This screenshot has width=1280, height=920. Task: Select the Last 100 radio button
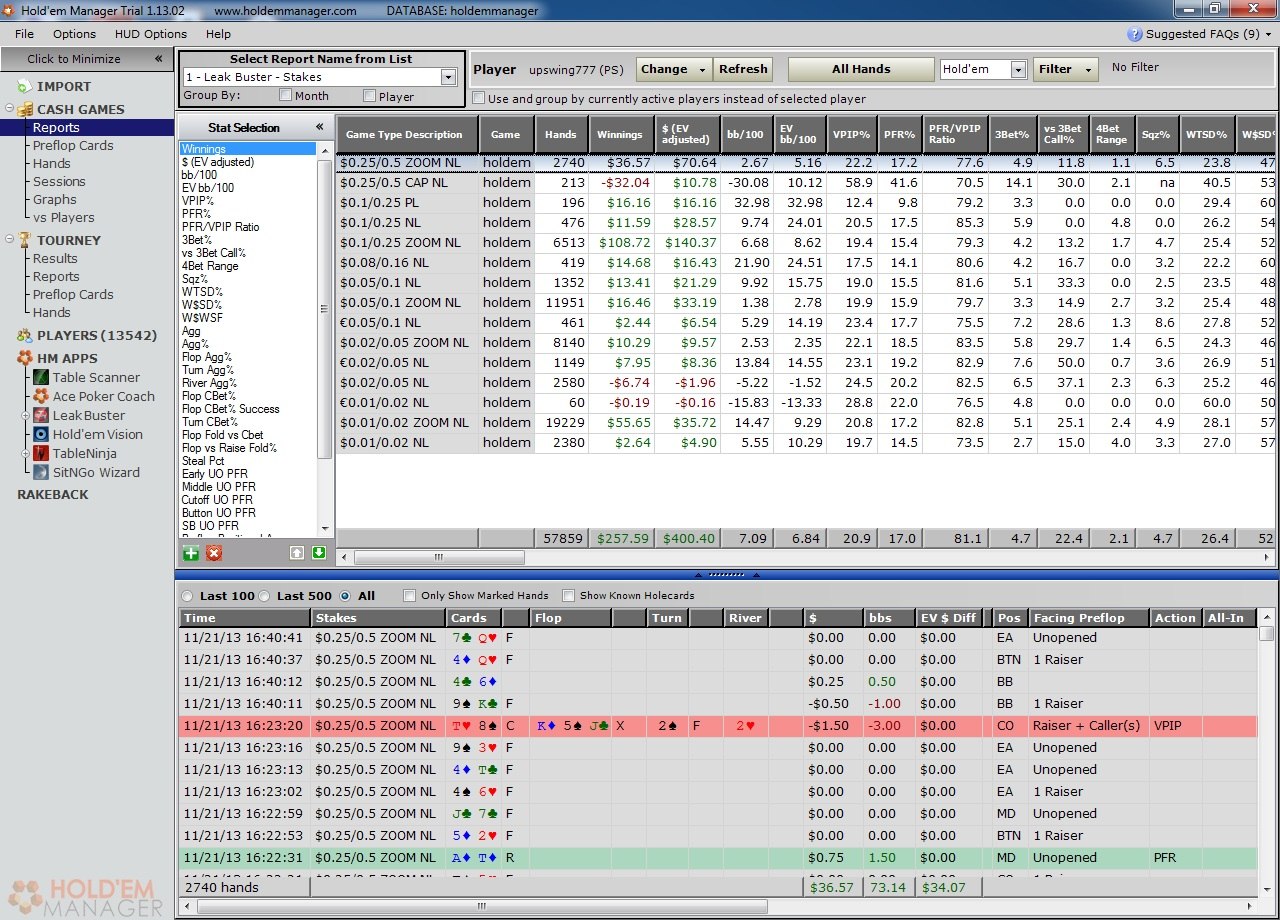(x=187, y=596)
